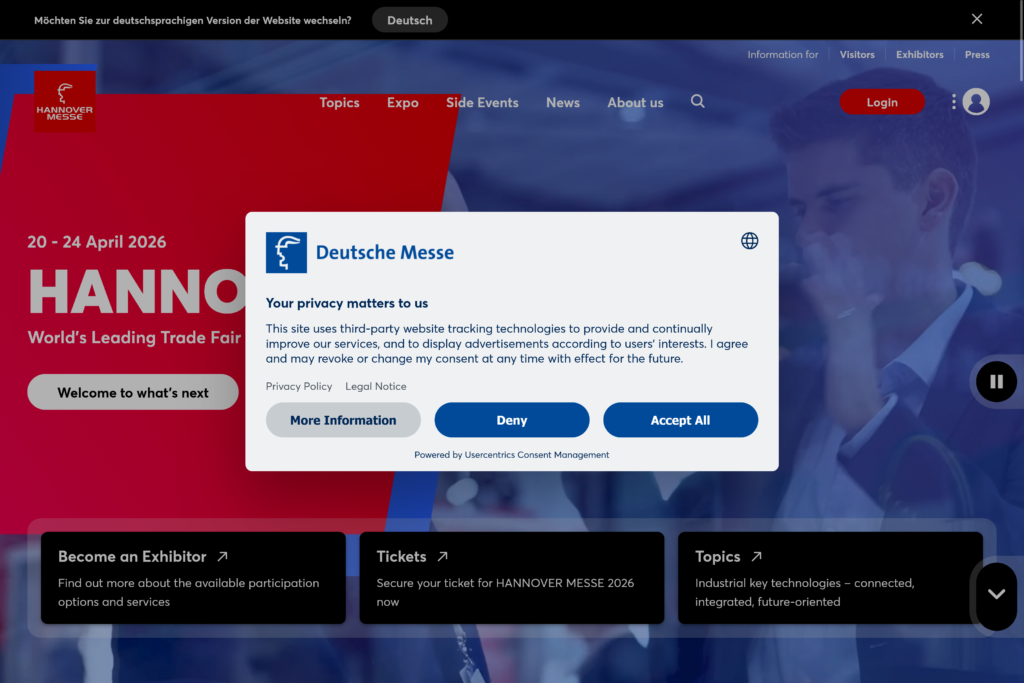Open the Side Events menu
This screenshot has width=1024, height=683.
tap(482, 103)
